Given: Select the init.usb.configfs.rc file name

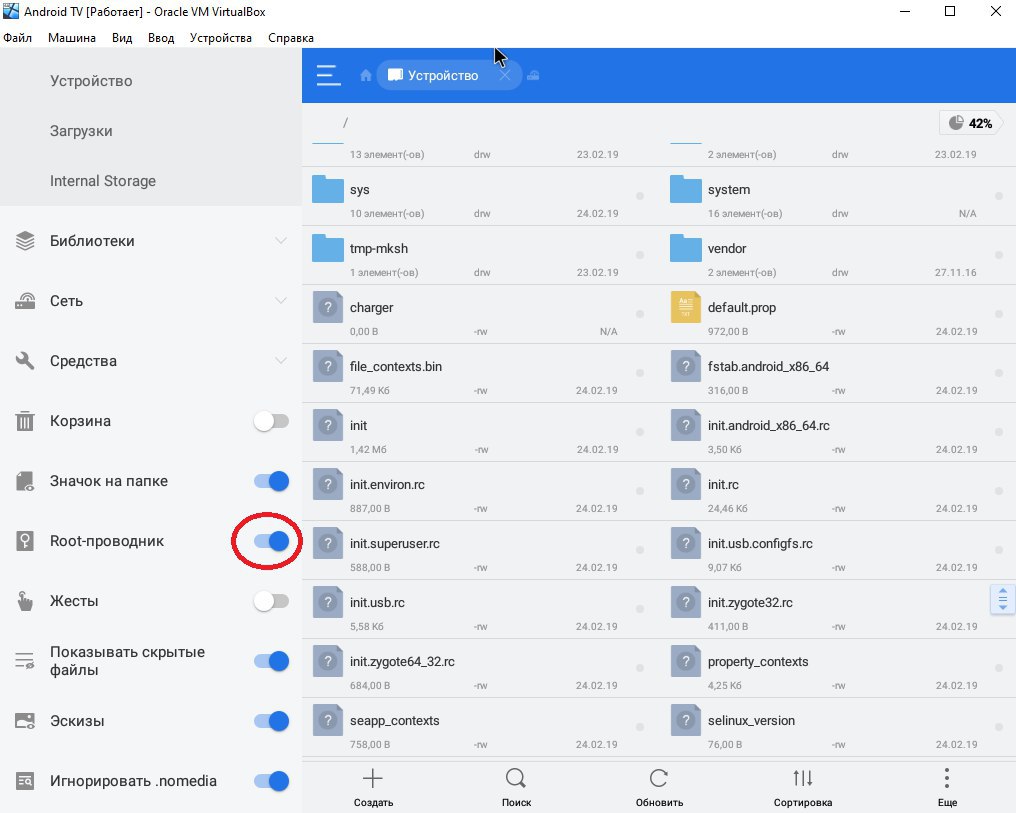Looking at the screenshot, I should pyautogui.click(x=760, y=544).
